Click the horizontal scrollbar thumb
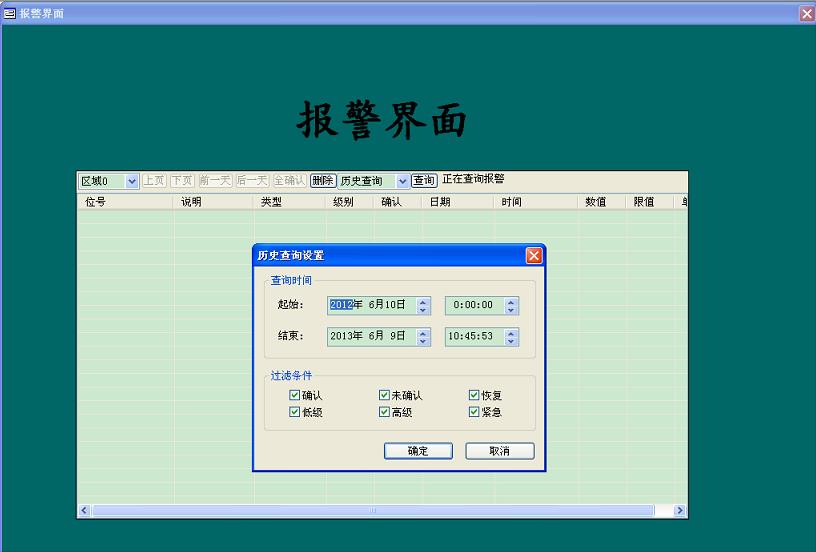816x552 pixels. (x=373, y=511)
